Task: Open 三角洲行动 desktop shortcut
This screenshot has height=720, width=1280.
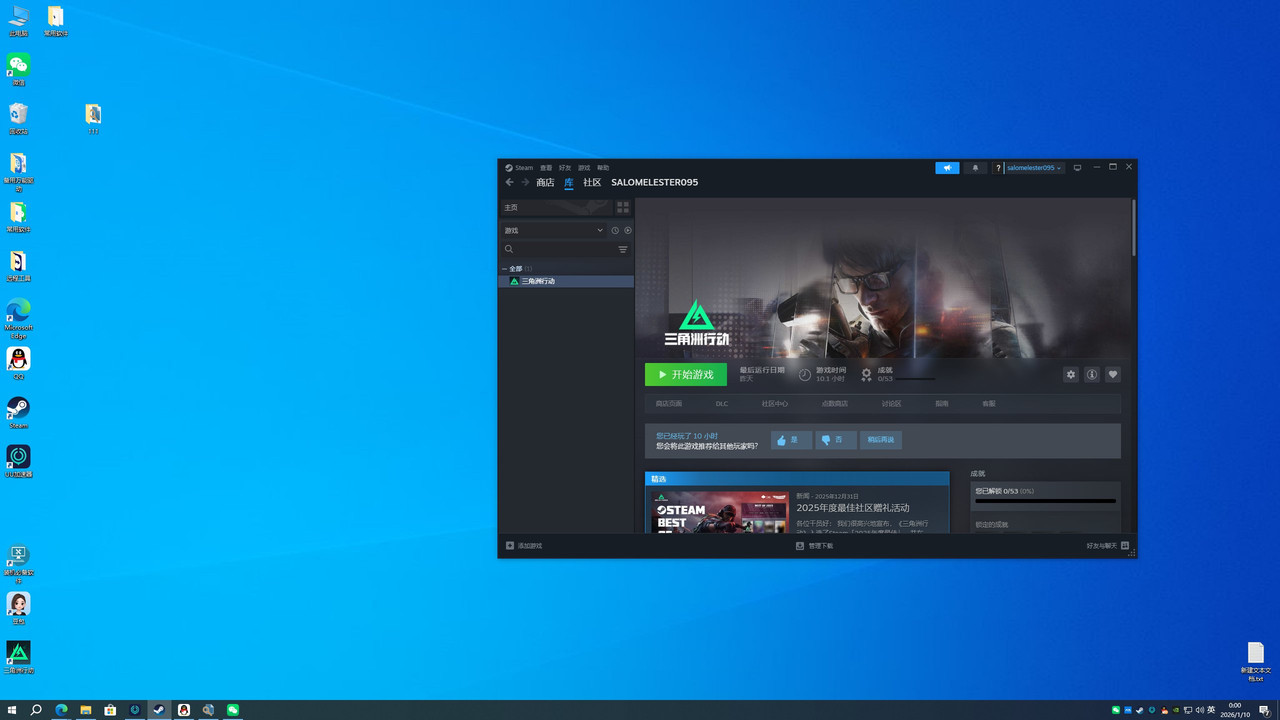Action: [18, 657]
